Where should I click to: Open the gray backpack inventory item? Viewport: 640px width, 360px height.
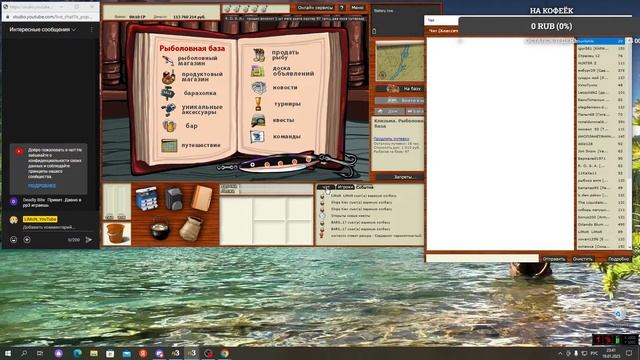(x=174, y=199)
